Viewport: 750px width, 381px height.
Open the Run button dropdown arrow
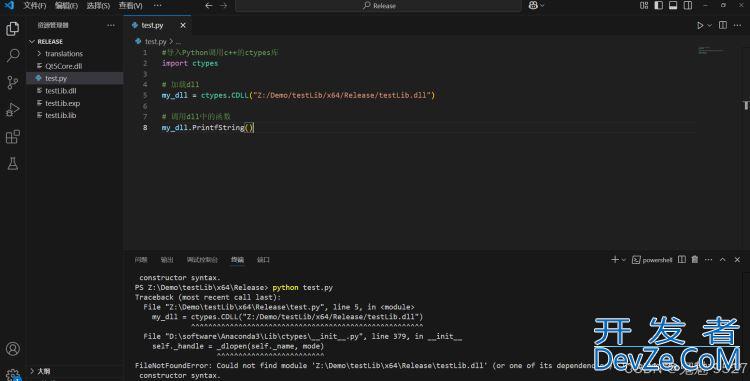point(709,25)
